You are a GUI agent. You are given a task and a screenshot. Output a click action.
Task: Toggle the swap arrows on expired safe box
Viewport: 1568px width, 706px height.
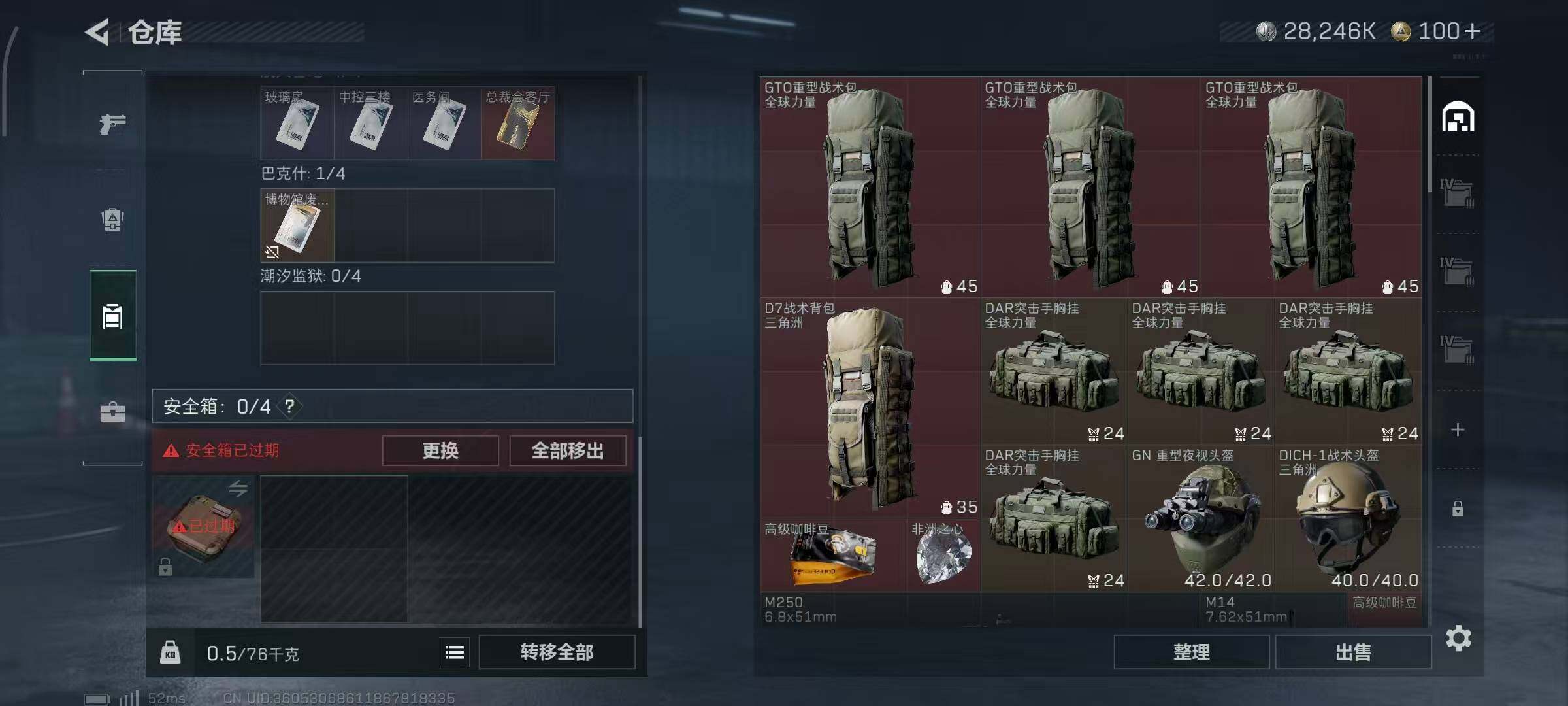click(x=238, y=488)
